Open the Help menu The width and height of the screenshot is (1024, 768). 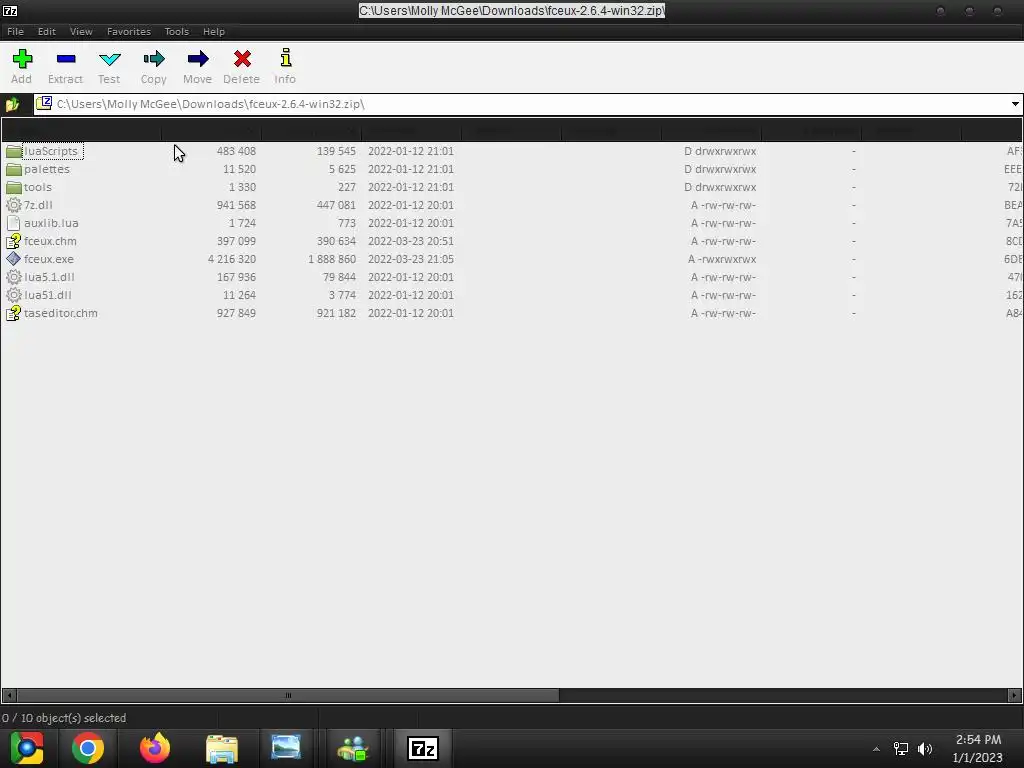click(x=214, y=31)
